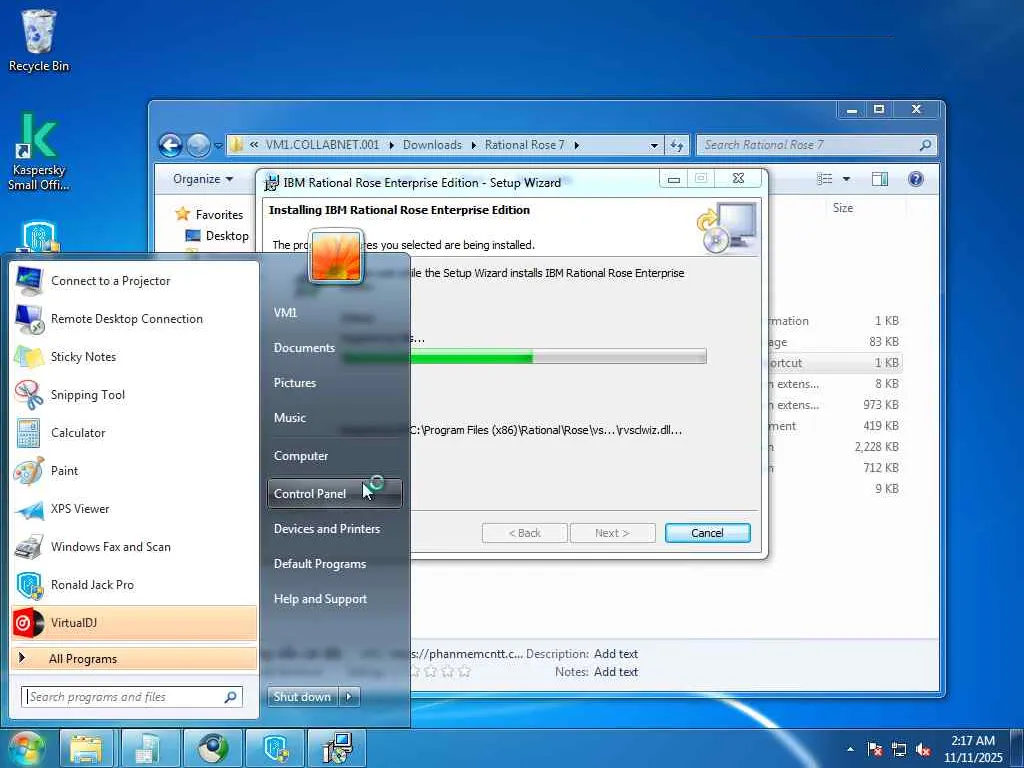
Task: Refresh the Explorer address bar
Action: point(677,145)
